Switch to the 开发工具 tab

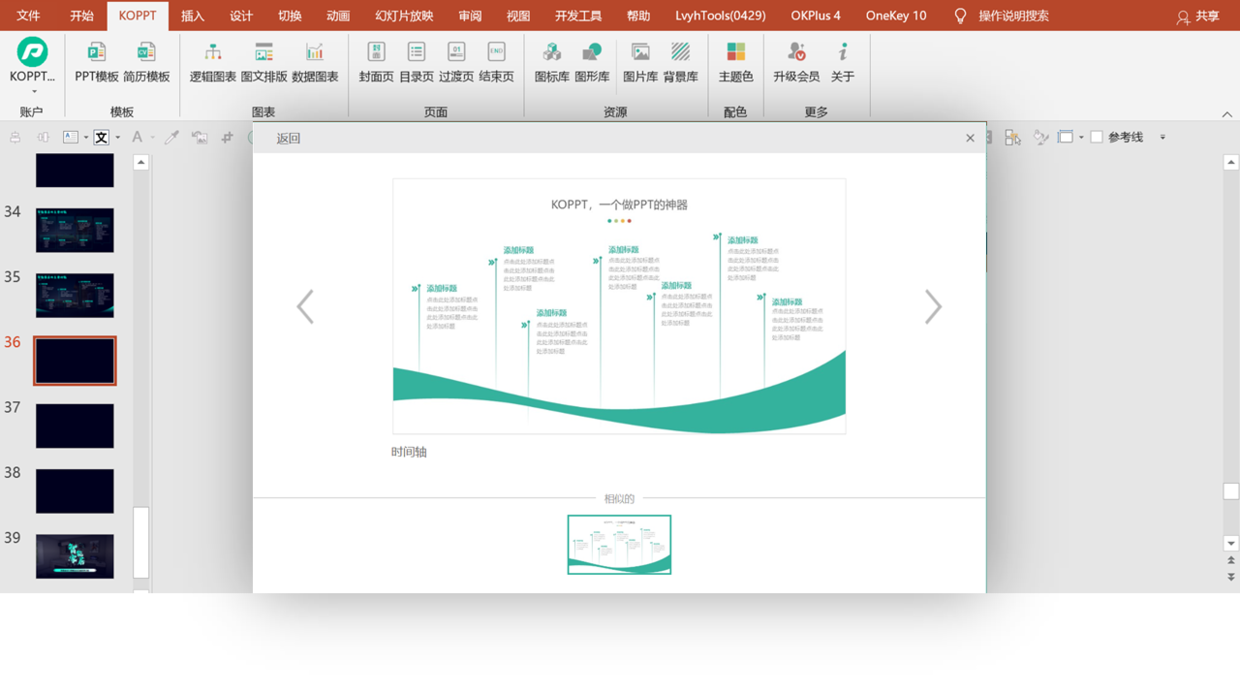point(578,16)
